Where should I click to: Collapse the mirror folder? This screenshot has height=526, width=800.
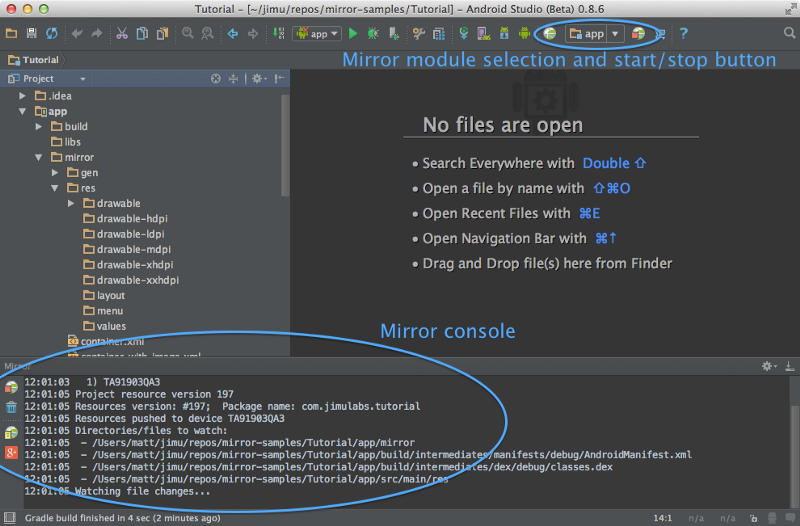(x=39, y=158)
